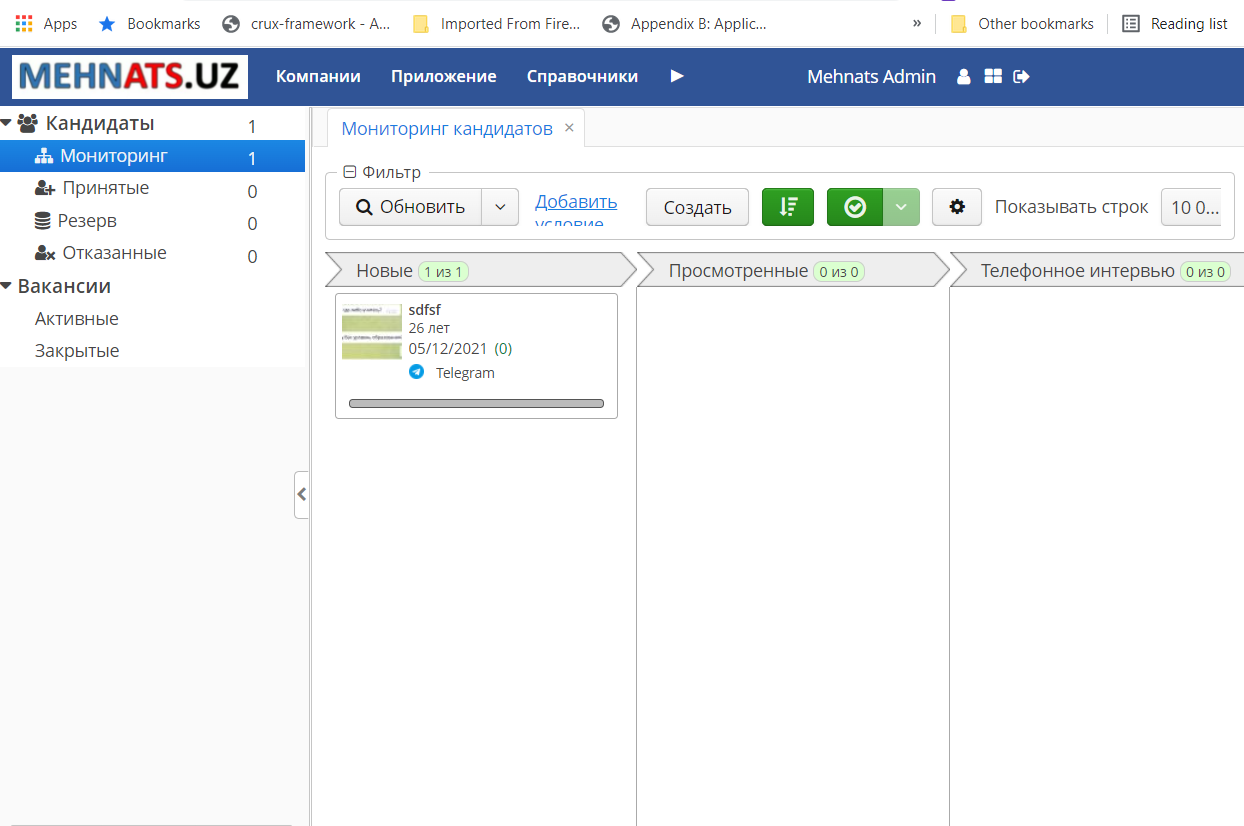Click the progress bar on the sdfsf card

point(476,404)
